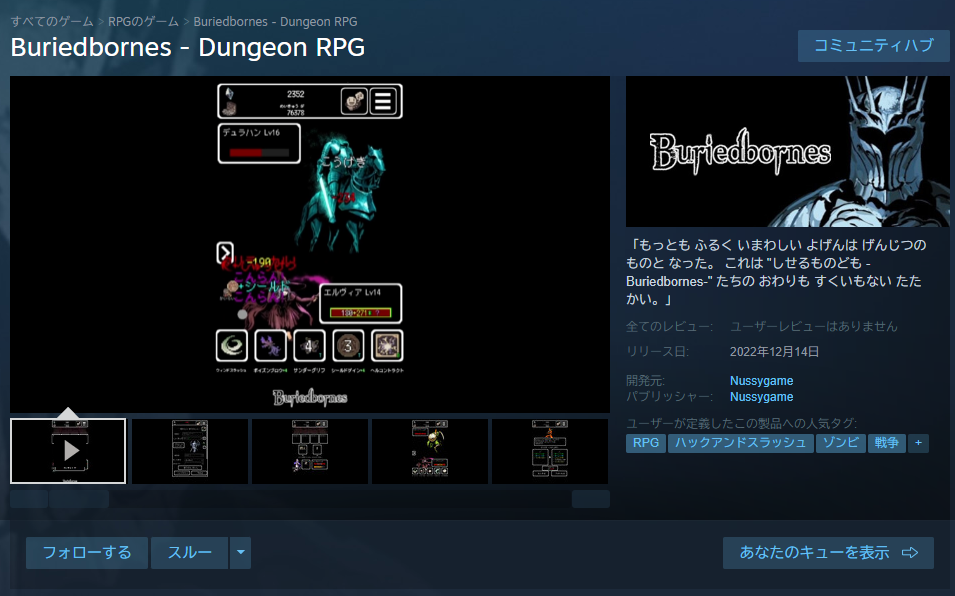Viewport: 955px width, 596px height.
Task: Click the ユーザーが定義したこの製品への人気タグ label
Action: (x=741, y=423)
